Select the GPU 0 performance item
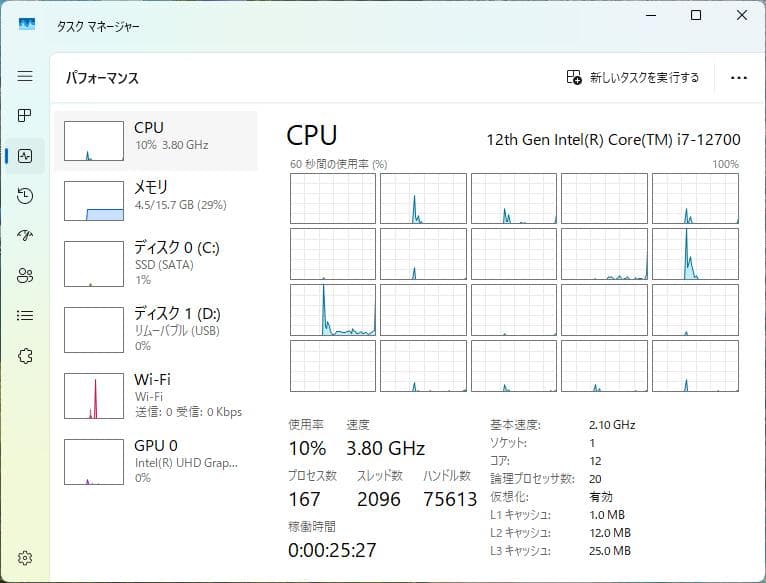 pyautogui.click(x=160, y=461)
